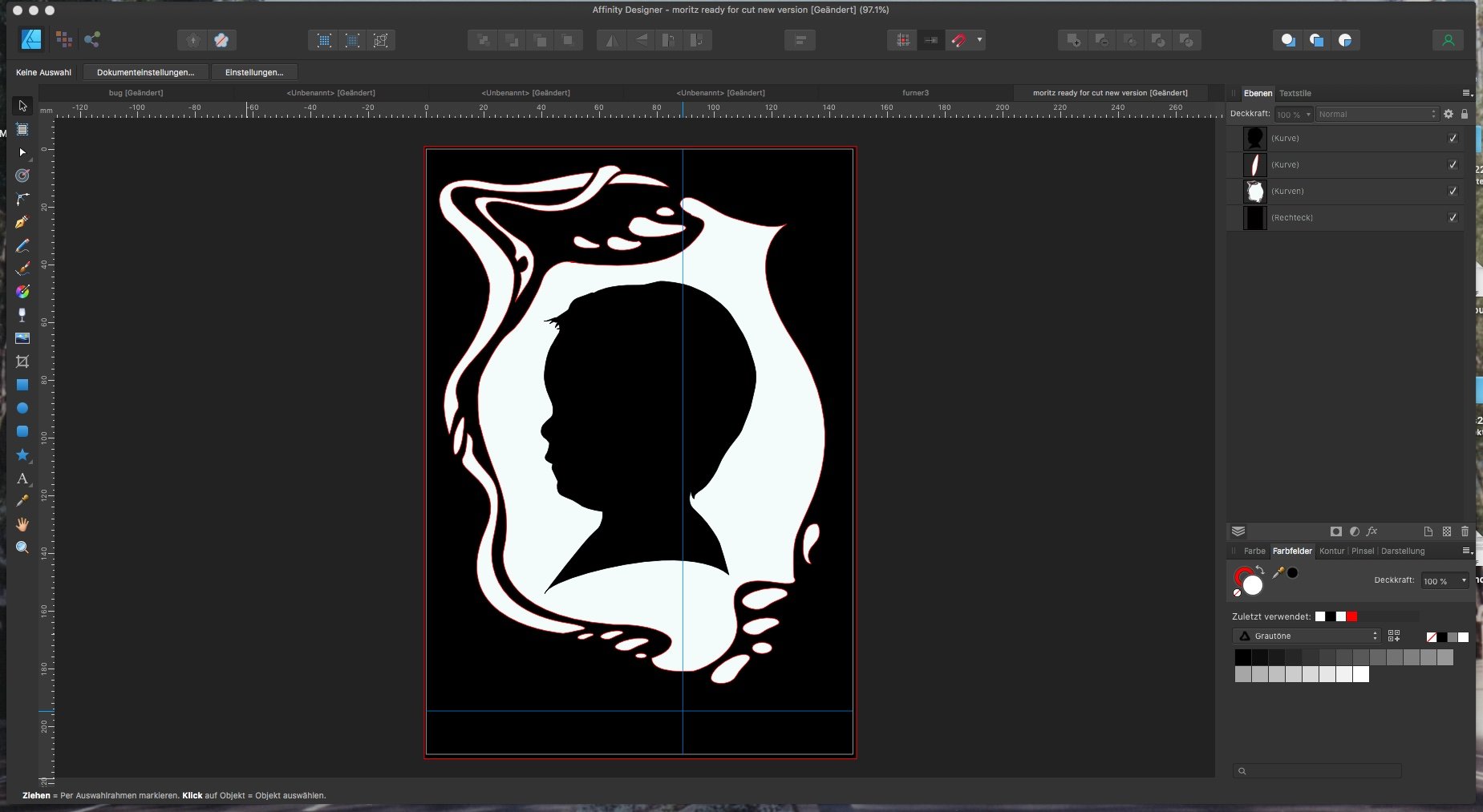Open the Normal blend mode dropdown
1483x812 pixels.
1377,114
